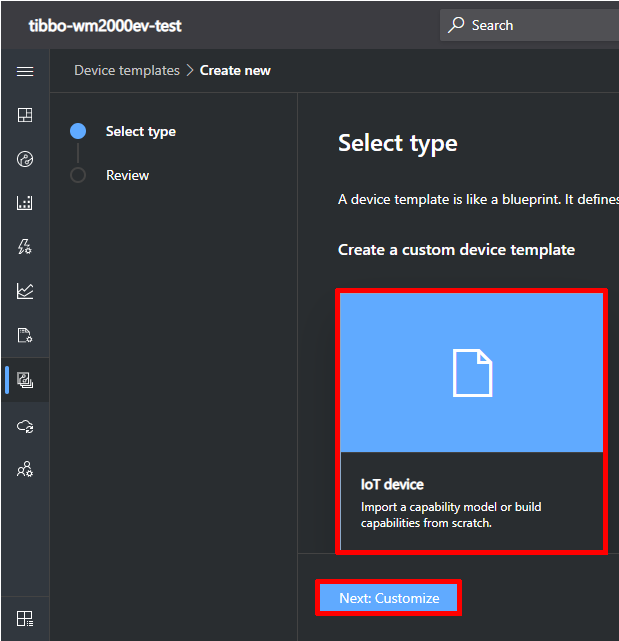This screenshot has width=619, height=641.
Task: Click the tibbo-wm2000ev-test application title
Action: coord(105,26)
